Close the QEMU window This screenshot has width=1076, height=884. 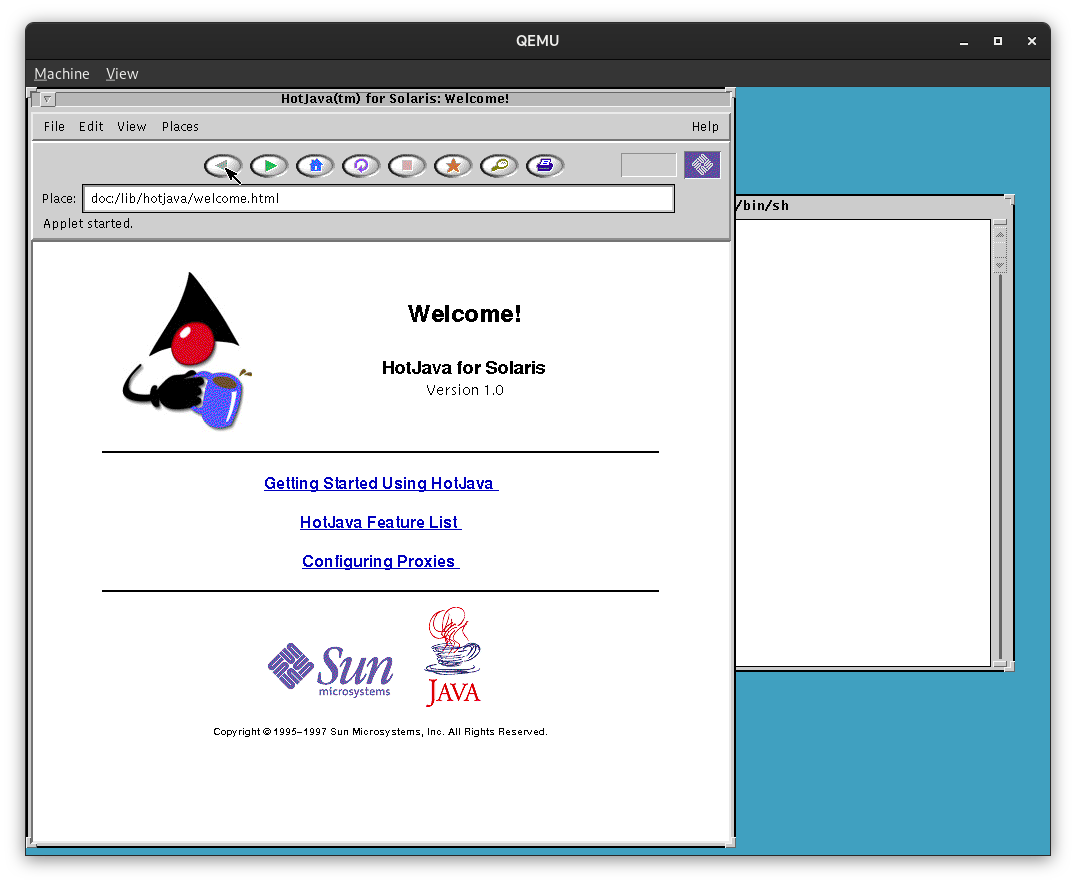pos(1031,41)
